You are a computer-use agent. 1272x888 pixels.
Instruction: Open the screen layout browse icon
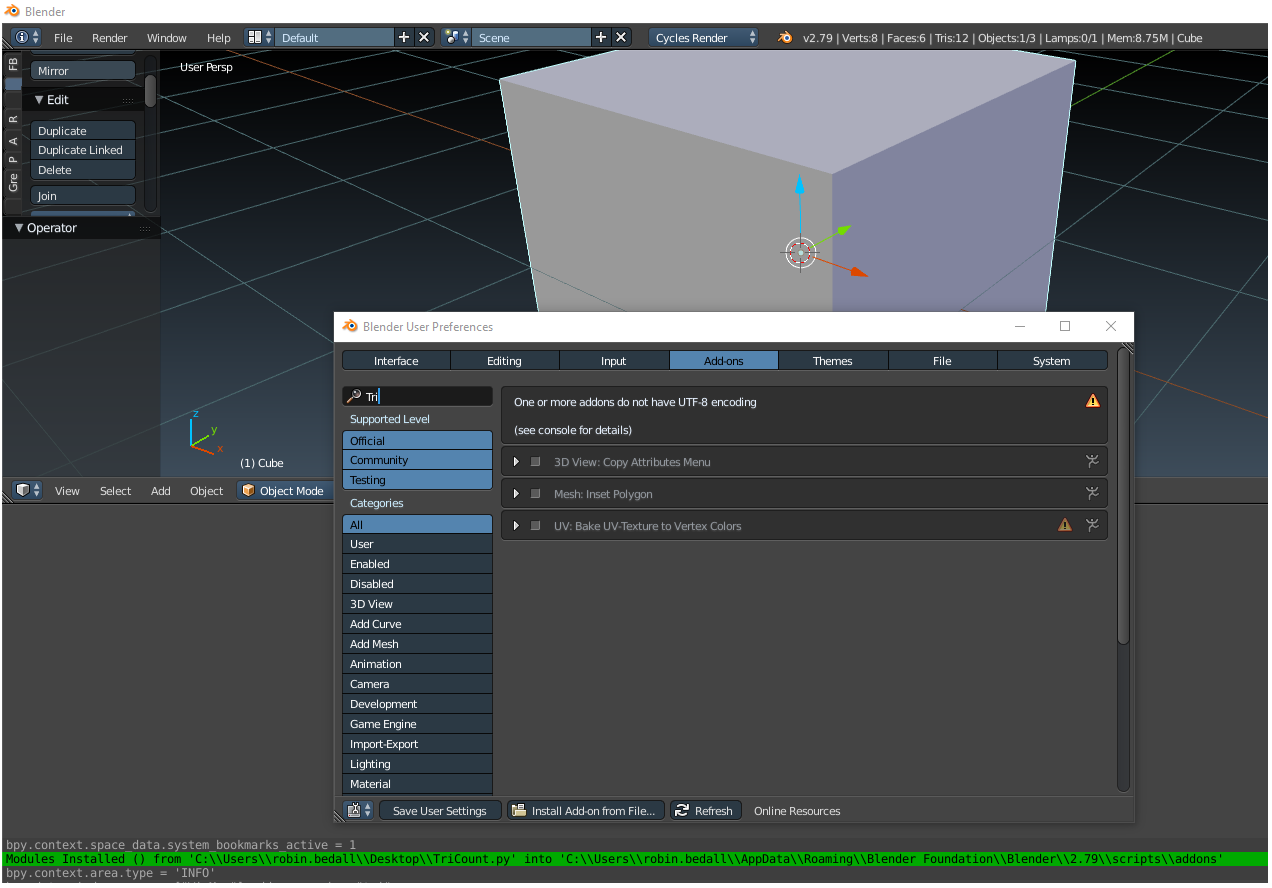[259, 37]
